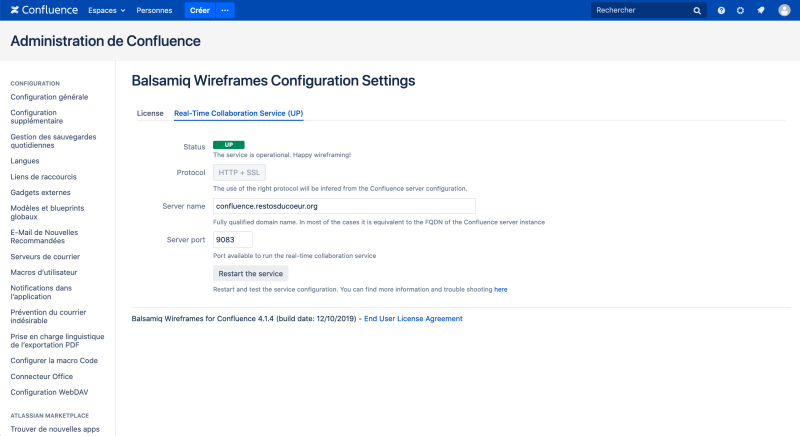Focus the Rechercher search box
Screen dimensions: 800x436
(x=640, y=10)
